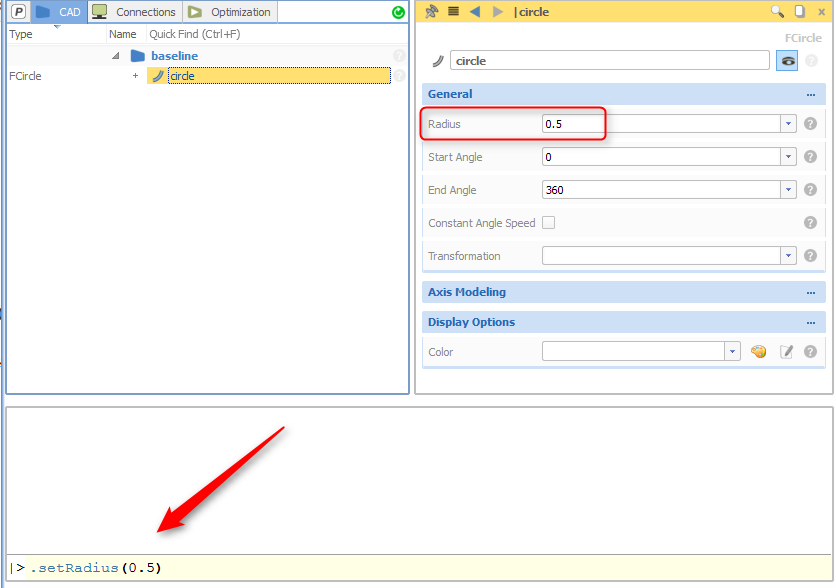The height and width of the screenshot is (588, 836).
Task: Open the Color dropdown arrow
Action: [732, 351]
